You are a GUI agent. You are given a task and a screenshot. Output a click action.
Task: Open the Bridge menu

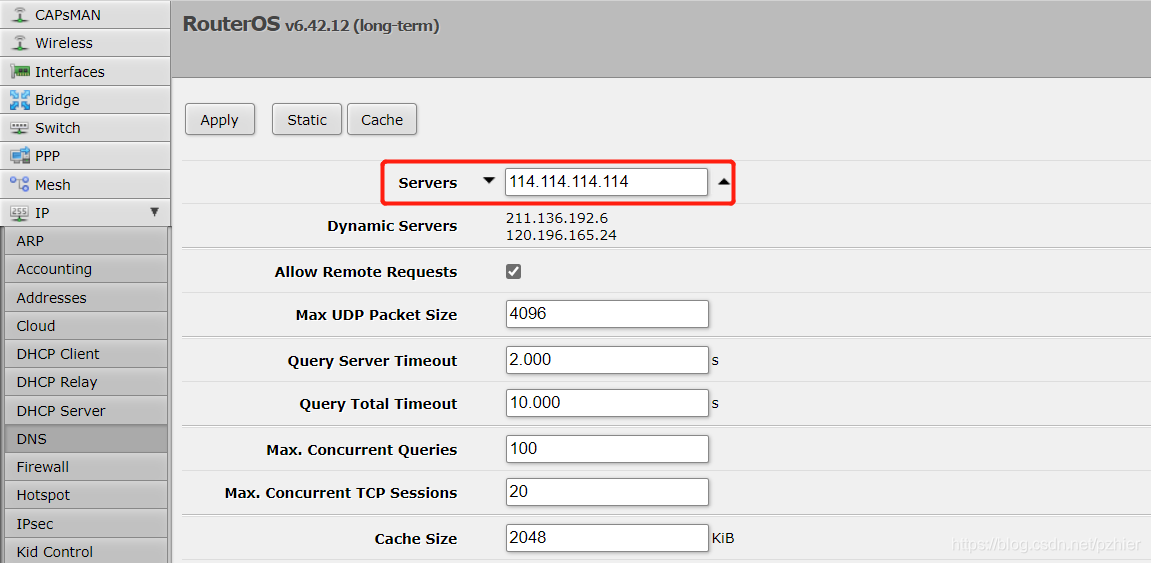(x=85, y=100)
